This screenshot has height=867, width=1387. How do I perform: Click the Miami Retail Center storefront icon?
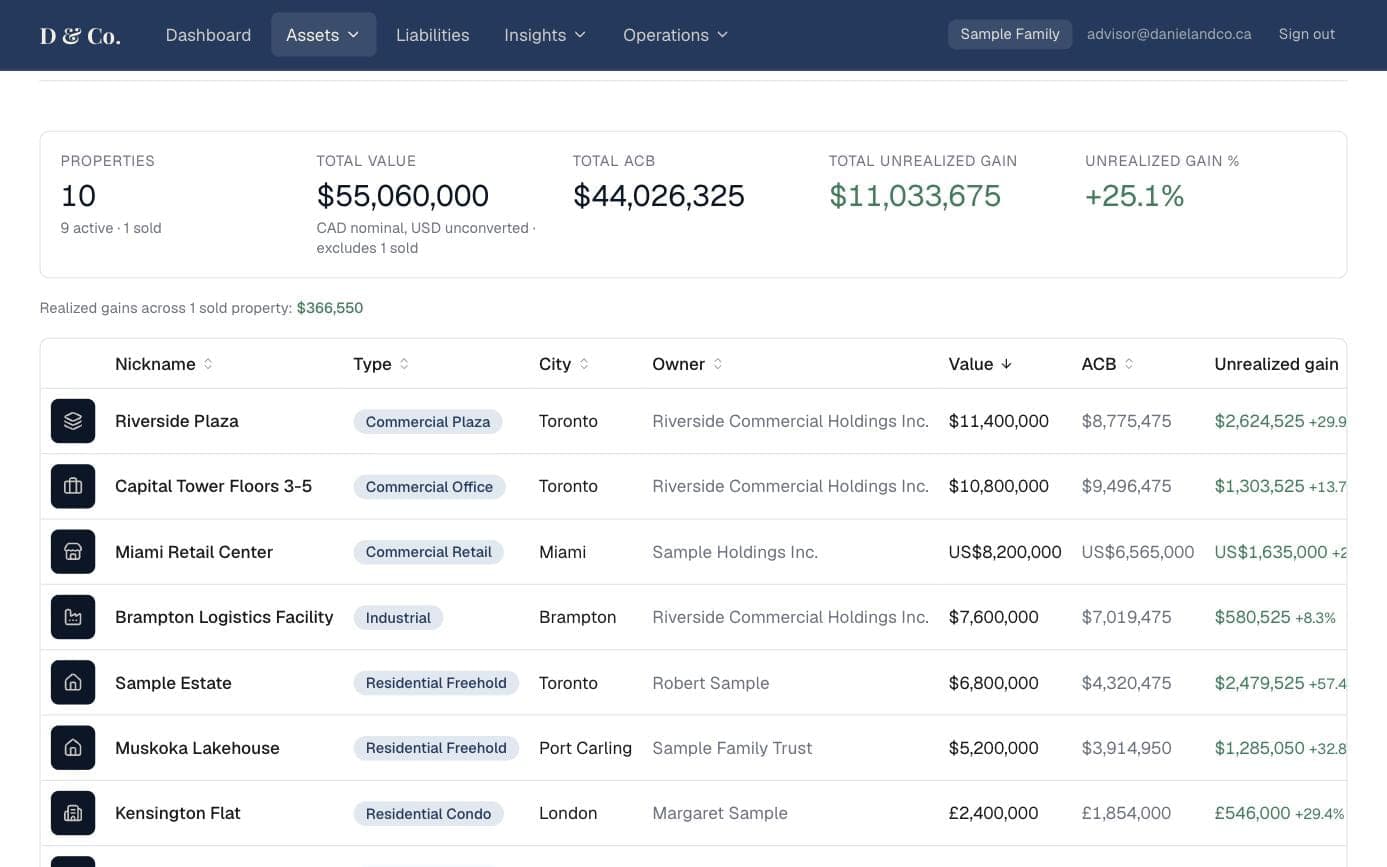click(73, 552)
